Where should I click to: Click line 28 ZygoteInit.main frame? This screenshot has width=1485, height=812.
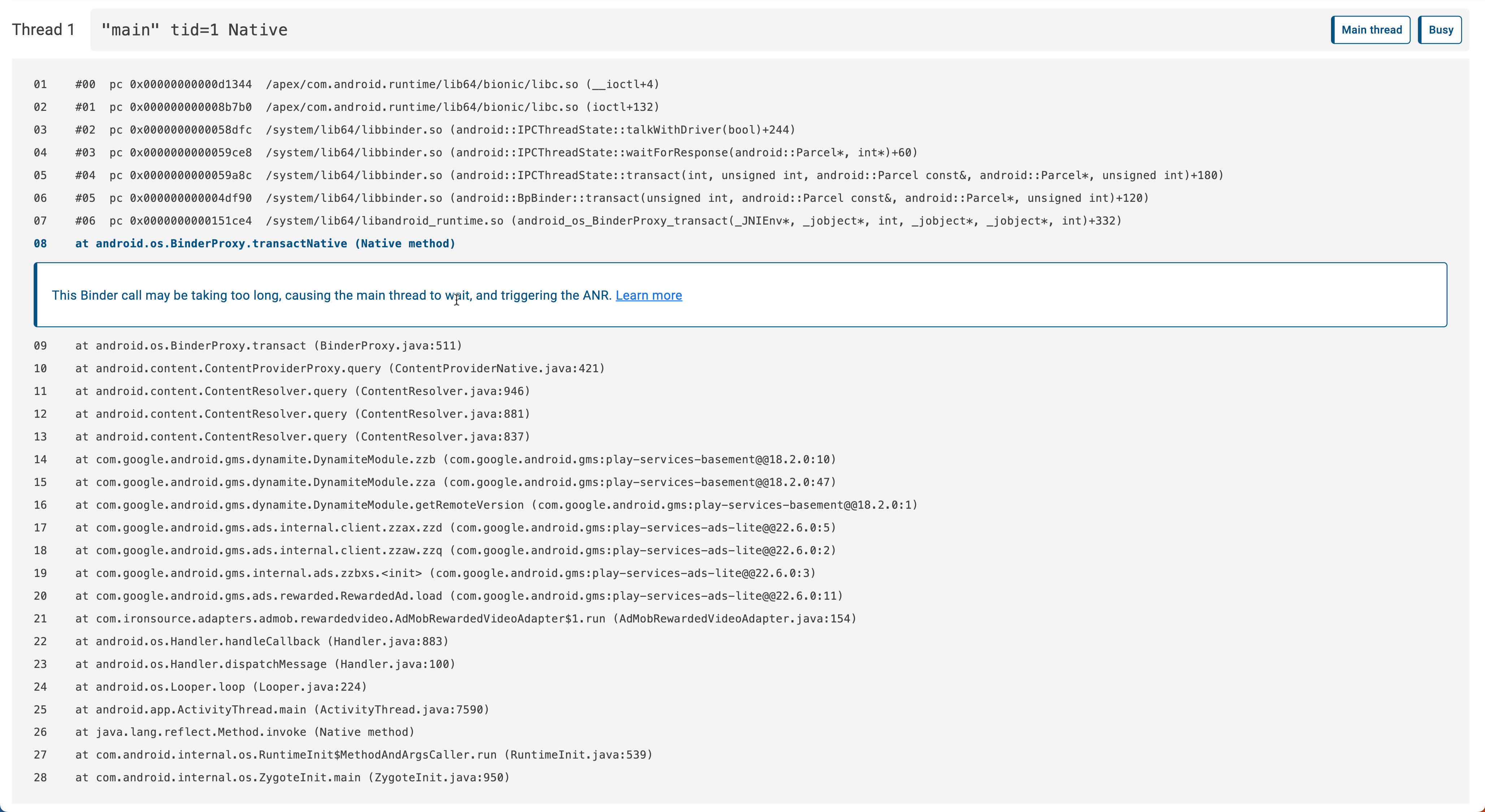coord(292,777)
